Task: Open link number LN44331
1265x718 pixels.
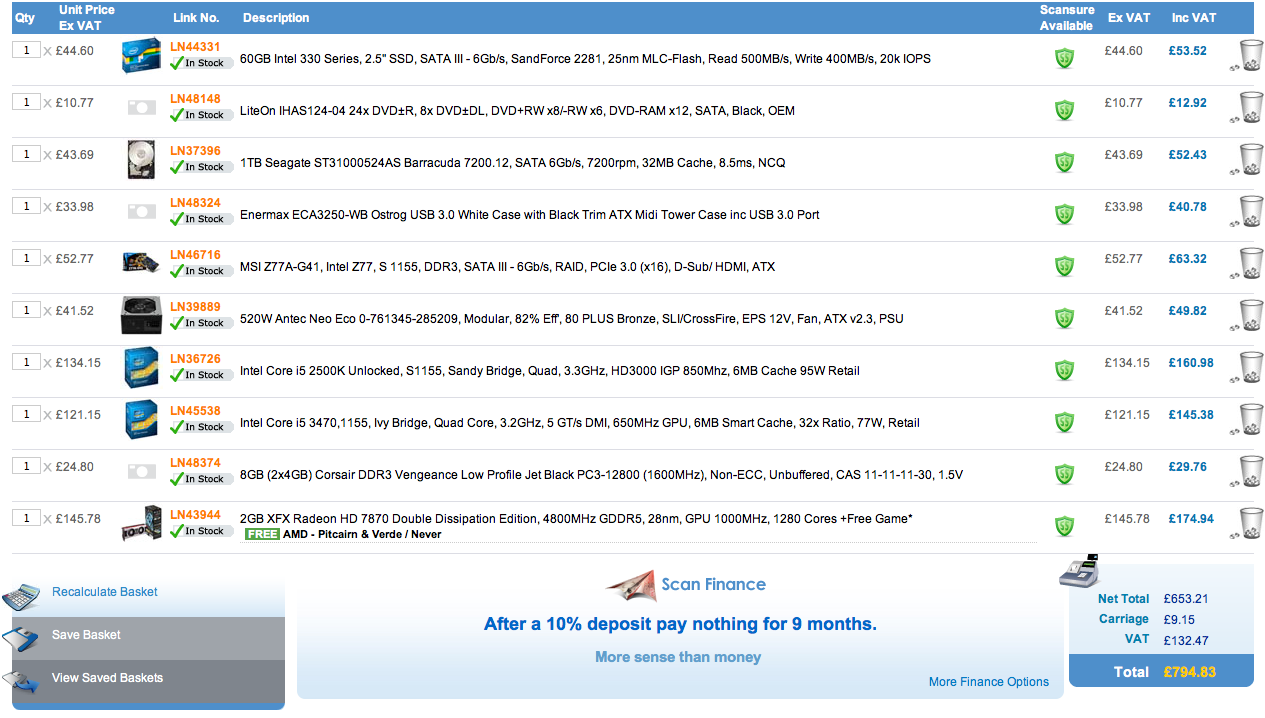Action: [195, 47]
